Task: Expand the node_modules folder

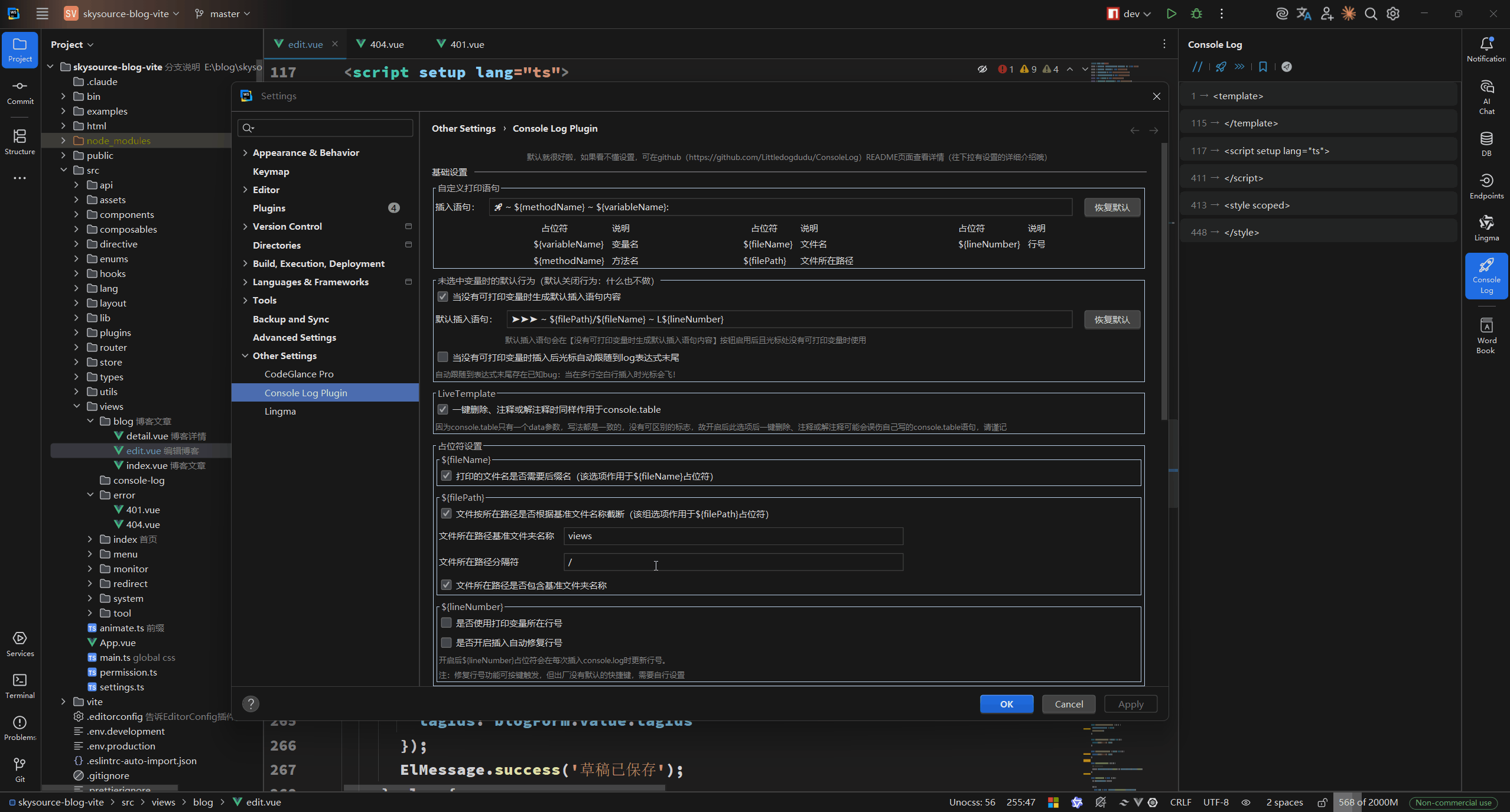Action: pyautogui.click(x=63, y=141)
